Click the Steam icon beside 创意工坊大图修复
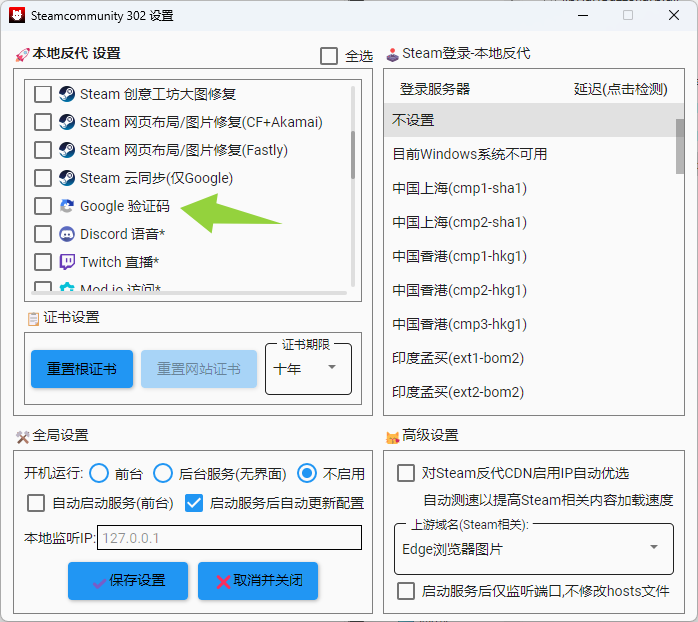The height and width of the screenshot is (622, 698). [67, 94]
